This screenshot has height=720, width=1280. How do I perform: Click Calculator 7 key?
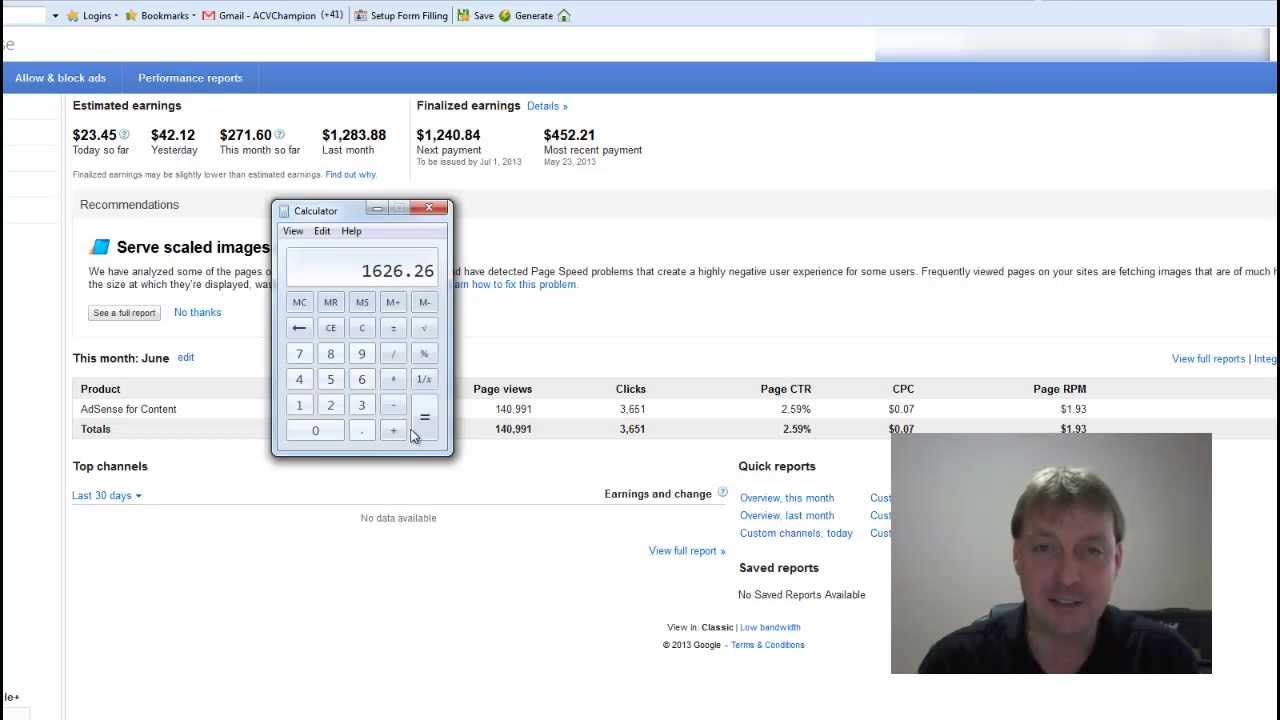(x=299, y=354)
